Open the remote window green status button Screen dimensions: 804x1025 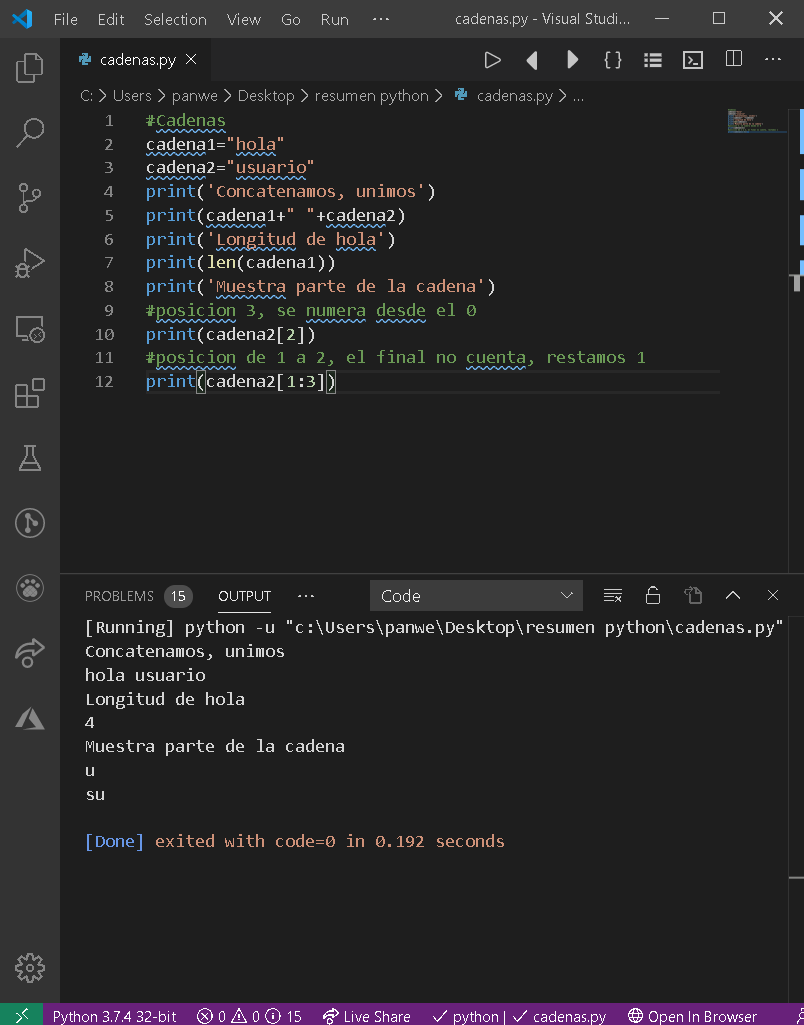click(x=22, y=1015)
